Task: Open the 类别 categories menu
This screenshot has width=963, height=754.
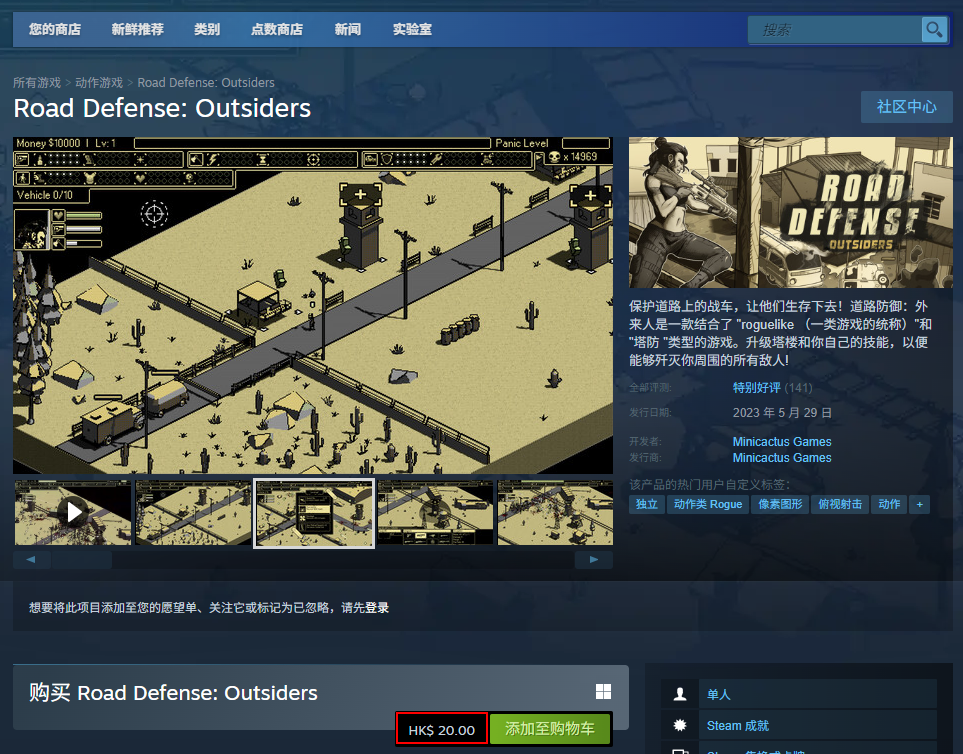Action: pos(207,29)
